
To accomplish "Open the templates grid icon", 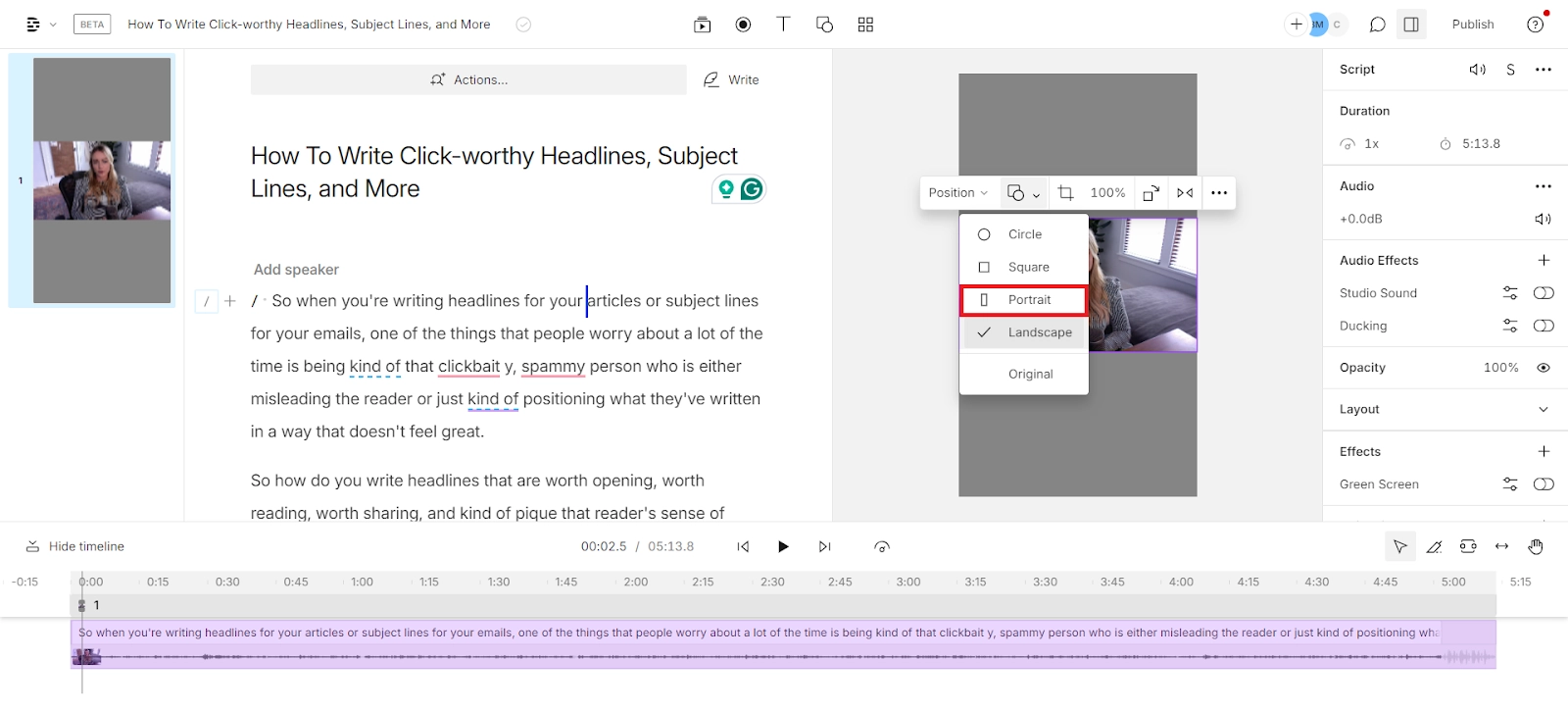I will pos(865,25).
